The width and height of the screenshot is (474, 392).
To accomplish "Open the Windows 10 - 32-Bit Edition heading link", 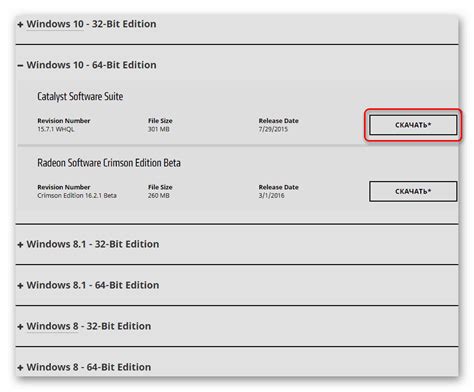I will 91,24.
